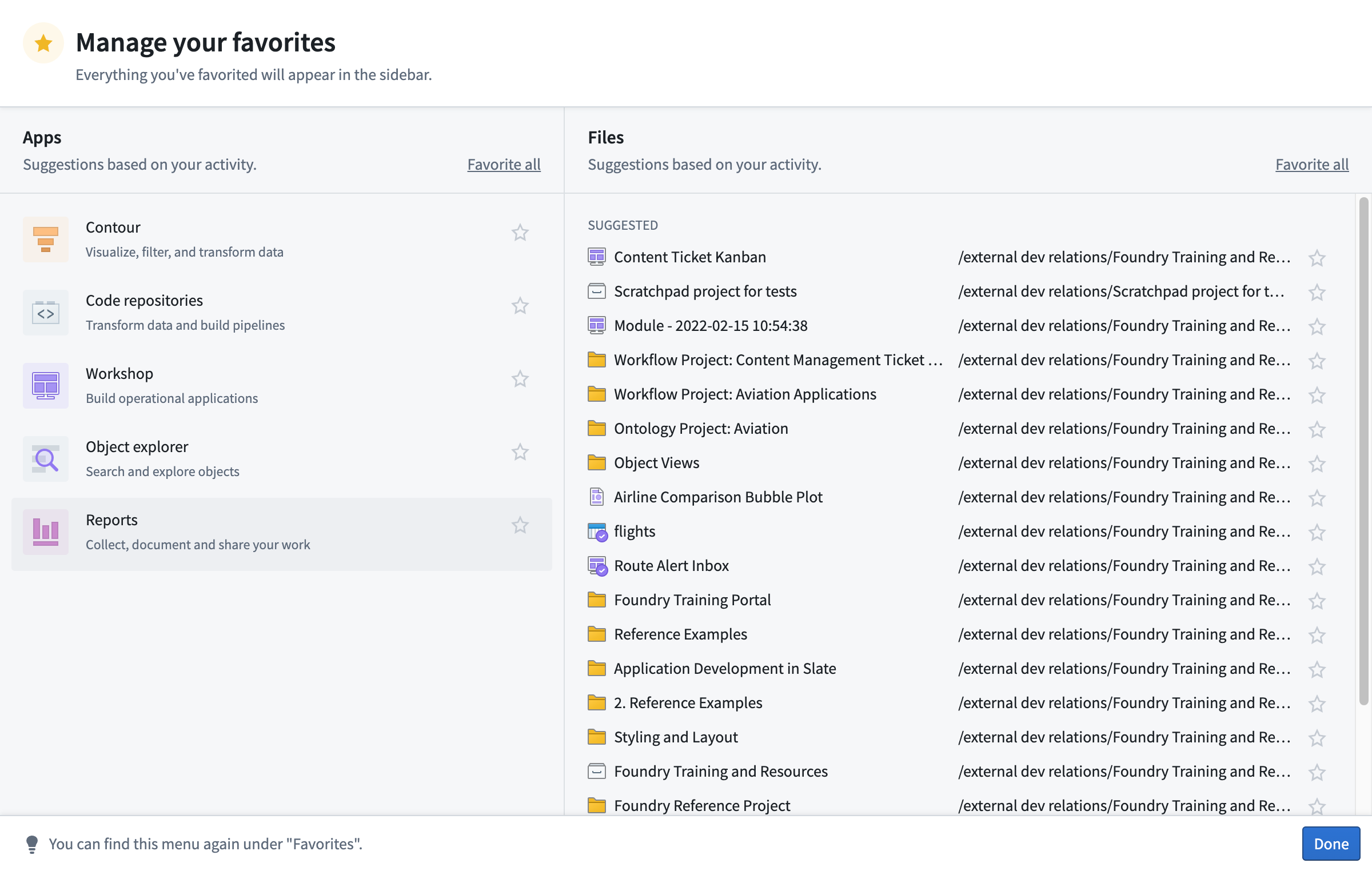Screen dimensions: 1372x871
Task: Click the Styling and Layout name
Action: (x=676, y=737)
